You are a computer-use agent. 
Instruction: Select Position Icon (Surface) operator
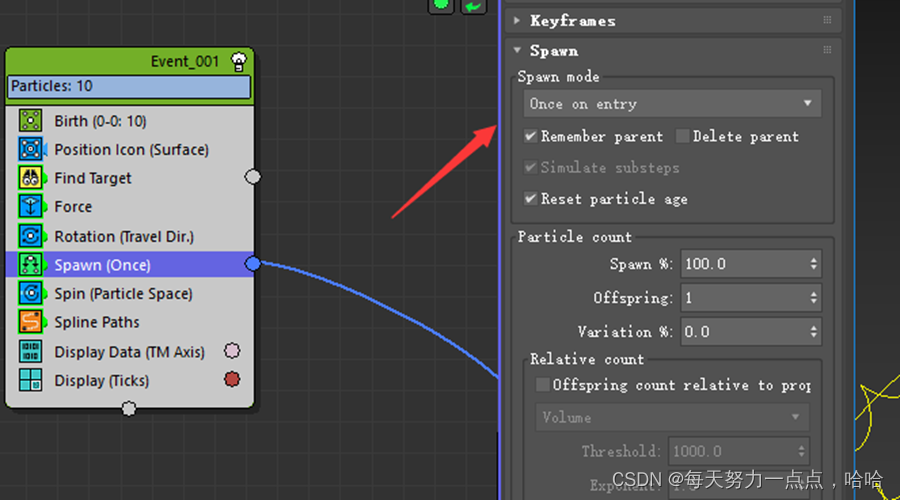pyautogui.click(x=130, y=150)
